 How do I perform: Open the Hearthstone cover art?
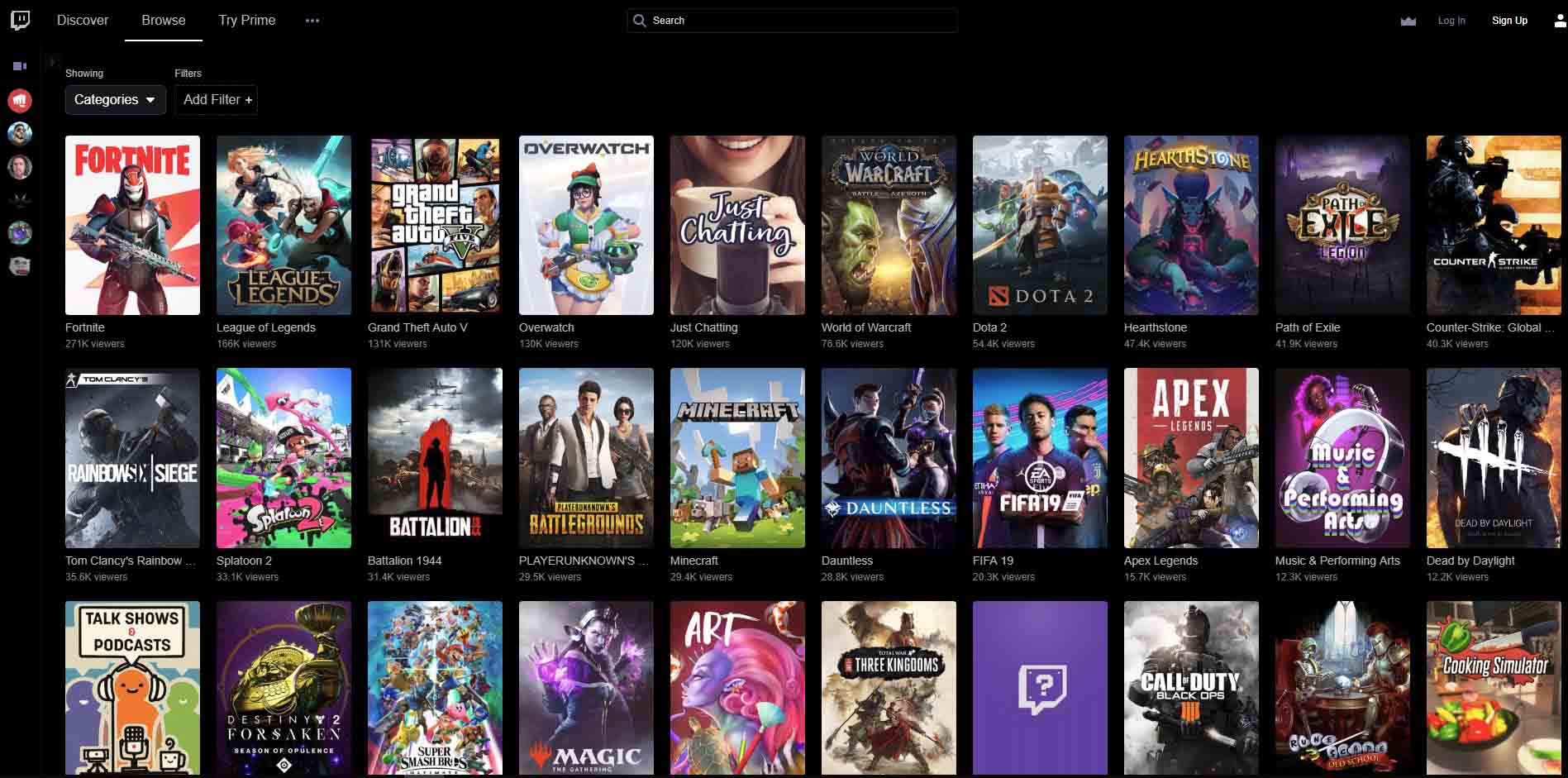[1191, 225]
